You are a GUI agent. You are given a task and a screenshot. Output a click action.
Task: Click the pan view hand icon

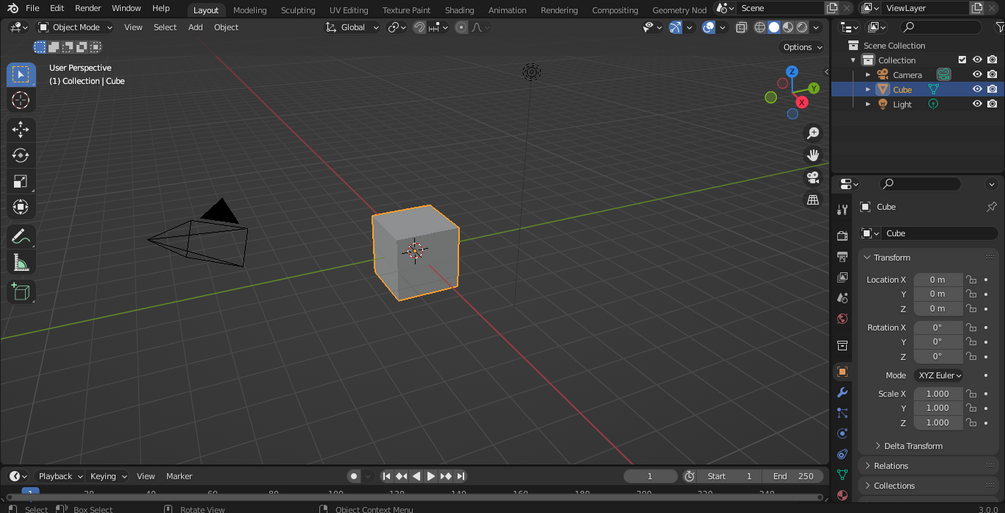coord(813,155)
